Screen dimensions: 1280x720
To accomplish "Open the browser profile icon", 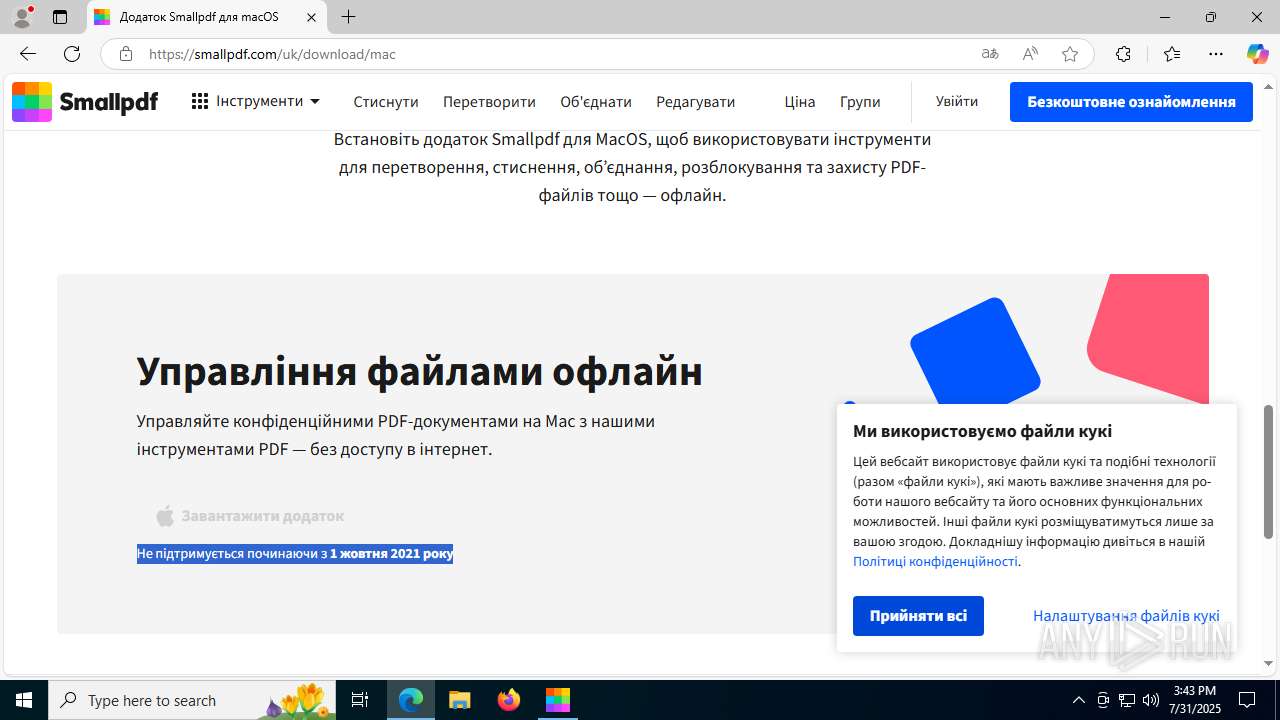I will coord(22,17).
